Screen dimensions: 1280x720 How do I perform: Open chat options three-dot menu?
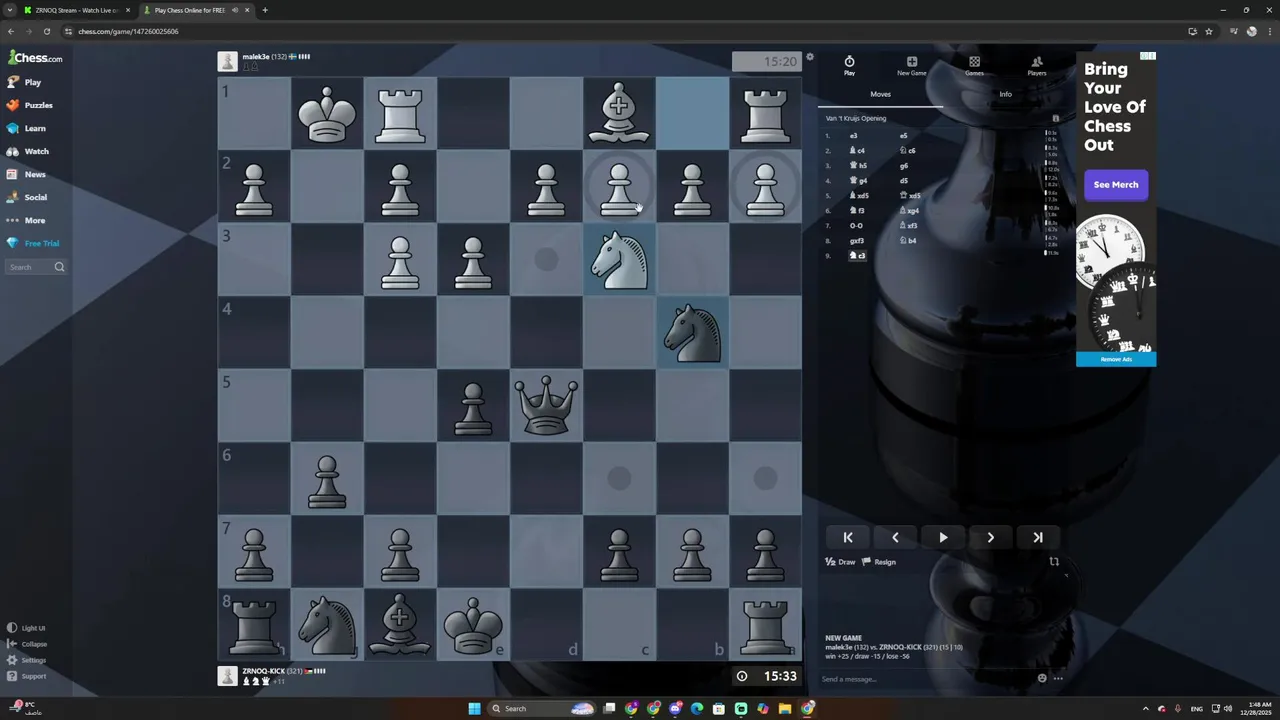(1058, 678)
